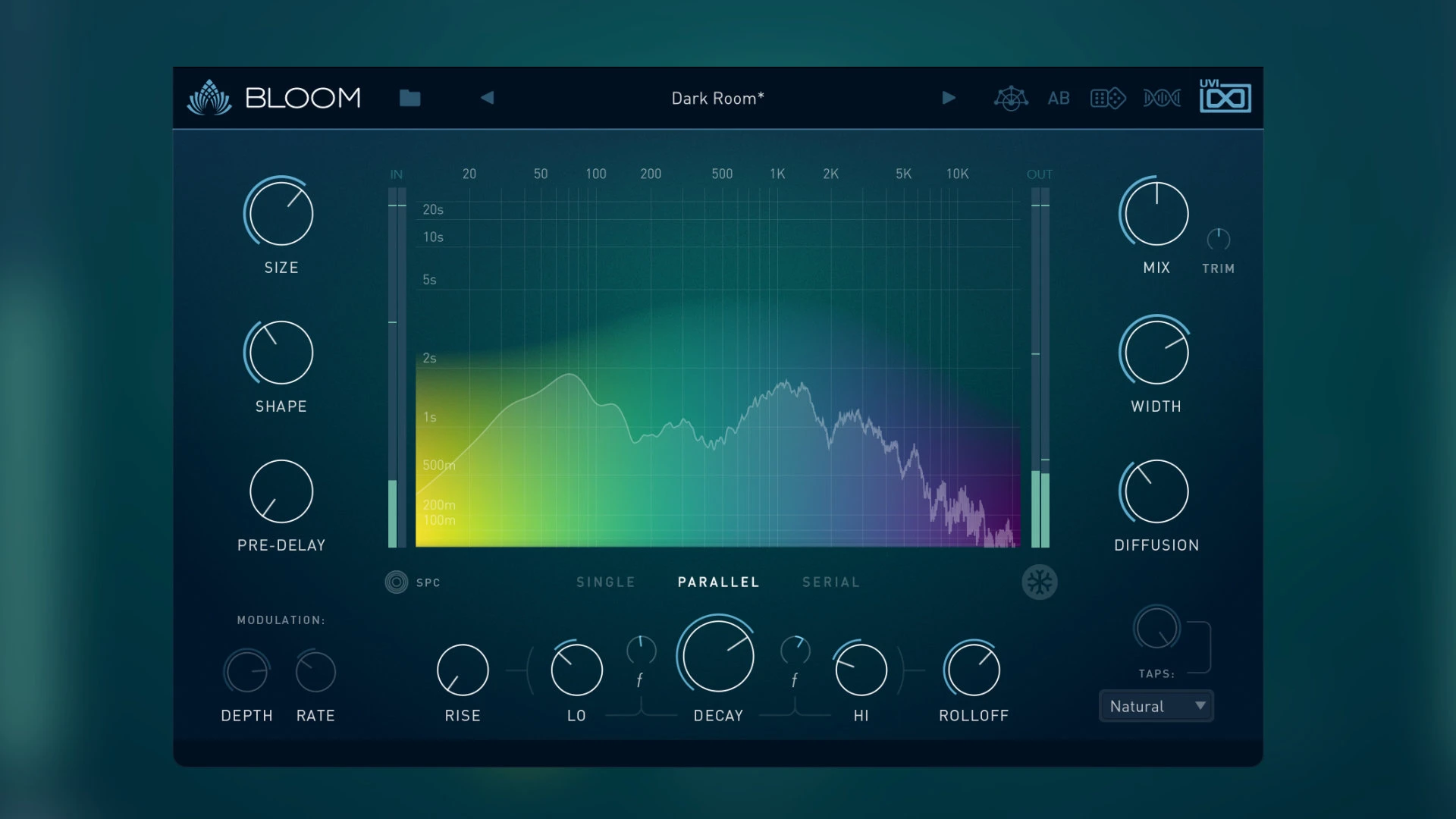Open the Natural taps dropdown
The image size is (1456, 819).
[x=1156, y=706]
